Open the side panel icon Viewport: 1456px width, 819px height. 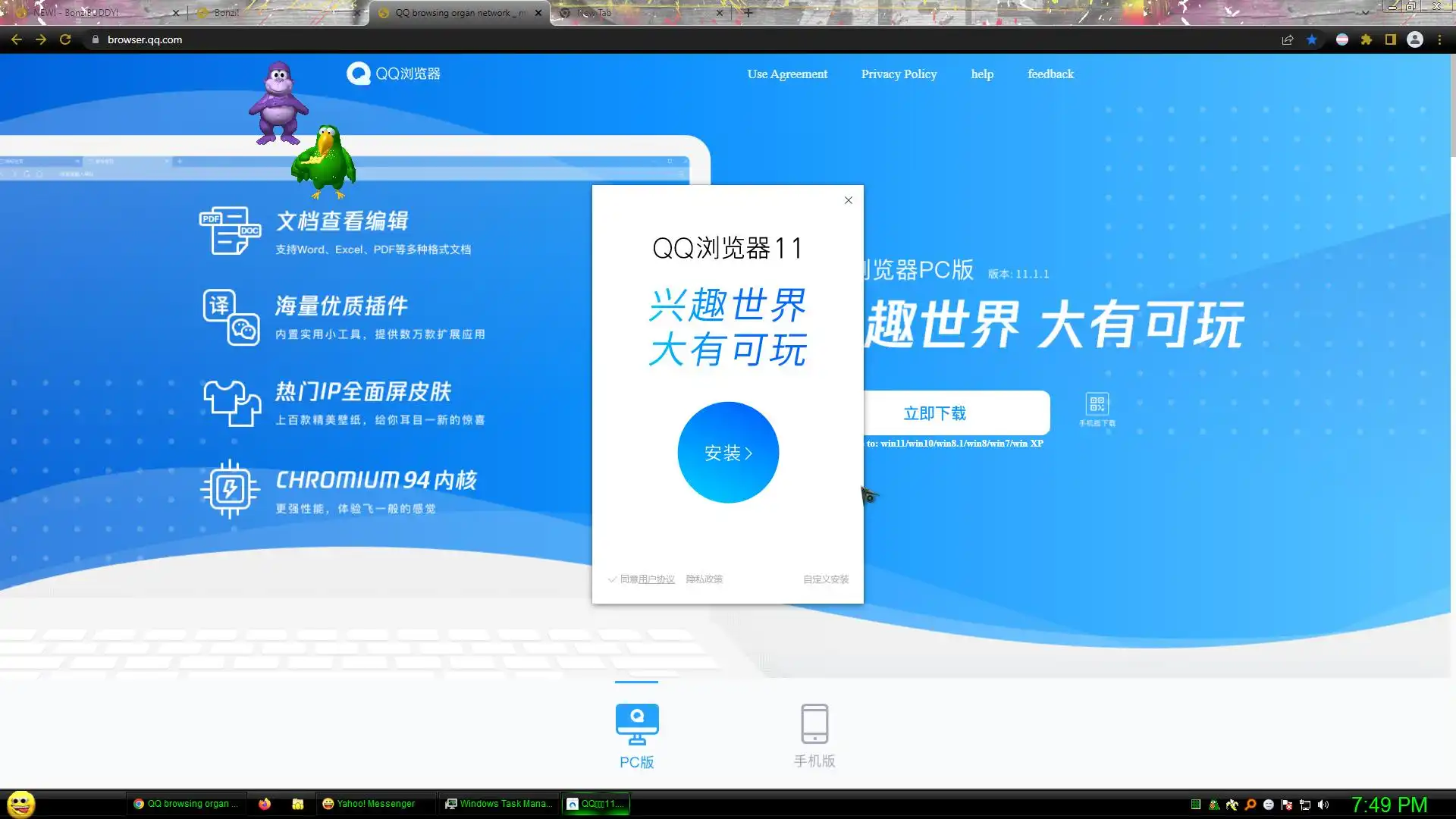click(1391, 40)
